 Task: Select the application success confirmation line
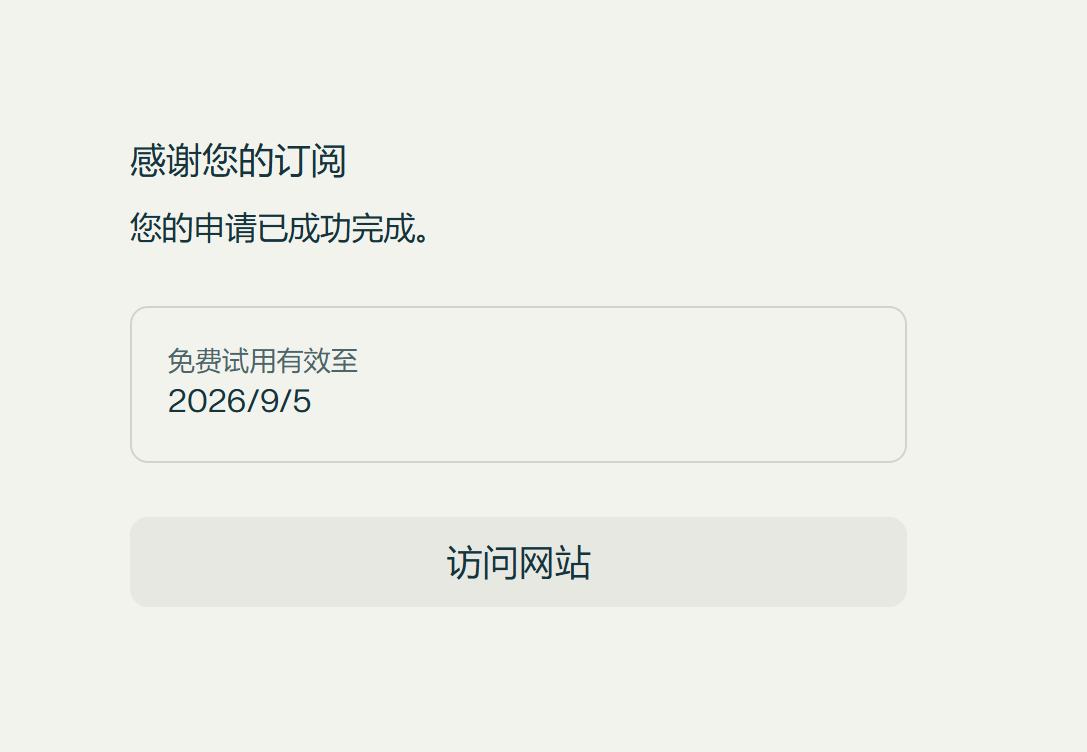(280, 229)
